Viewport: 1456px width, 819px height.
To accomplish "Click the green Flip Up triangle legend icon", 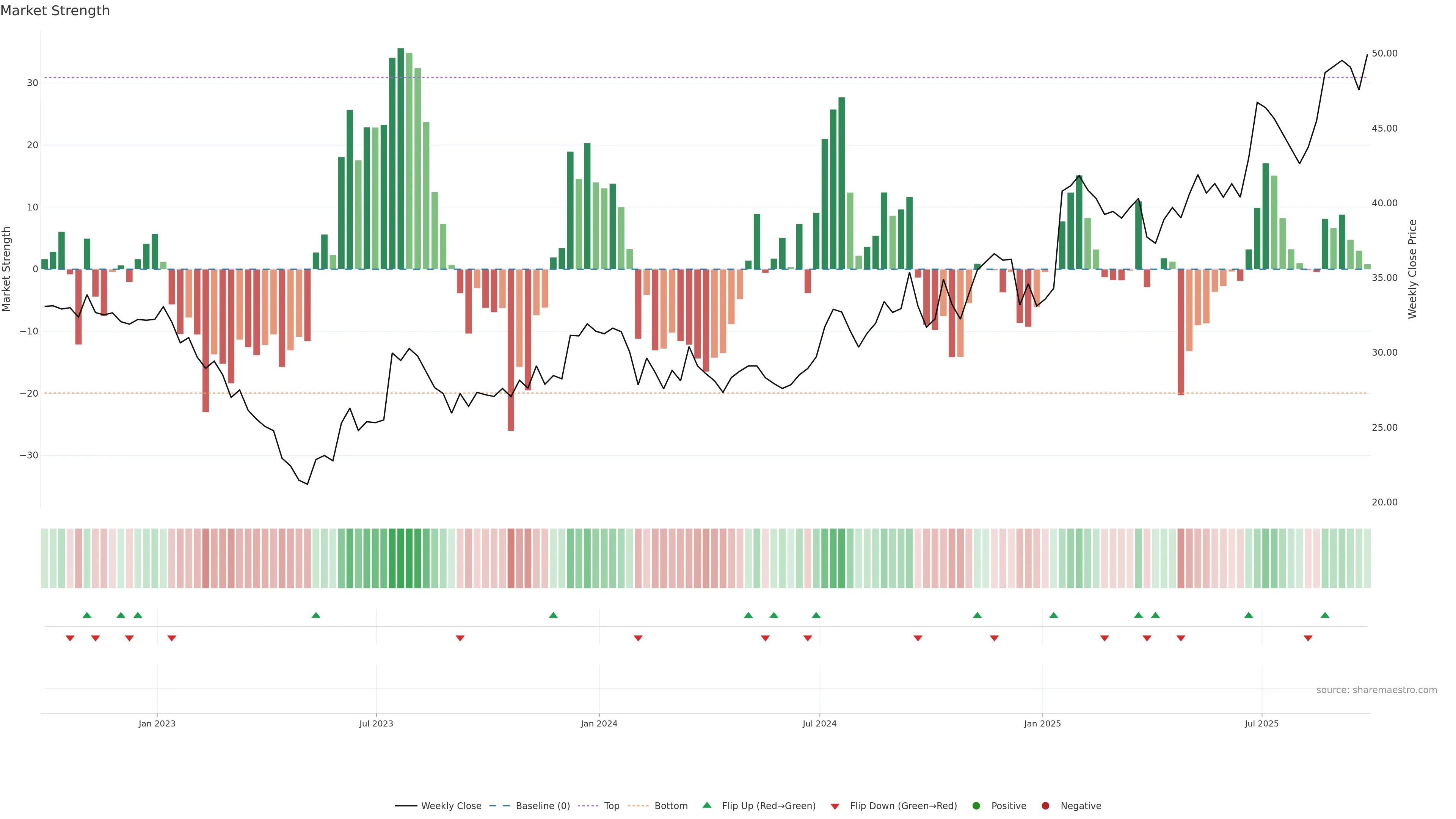I will tap(706, 805).
